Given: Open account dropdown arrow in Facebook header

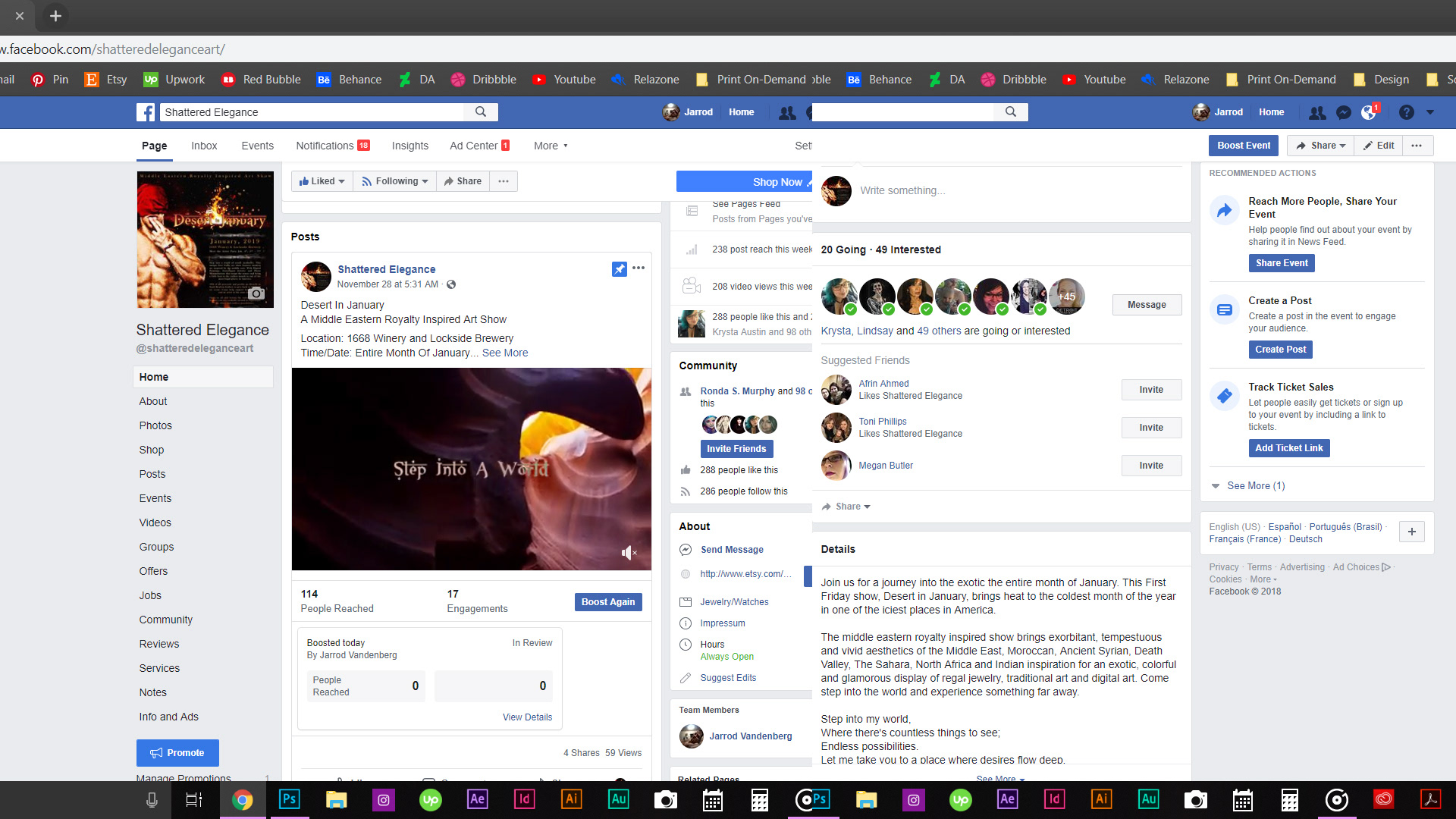Looking at the screenshot, I should click(1430, 112).
